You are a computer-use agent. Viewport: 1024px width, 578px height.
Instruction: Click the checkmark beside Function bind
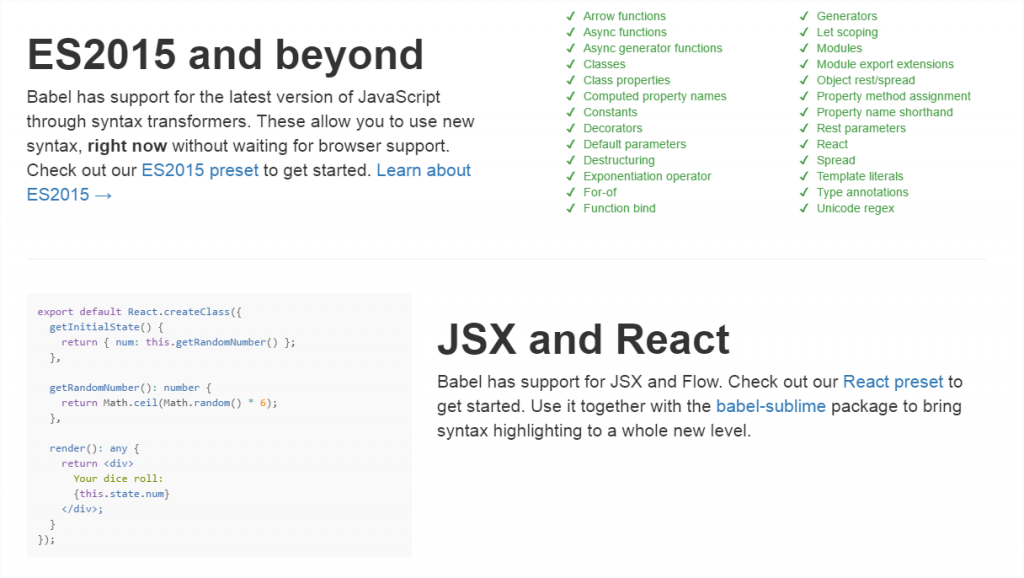pos(570,208)
